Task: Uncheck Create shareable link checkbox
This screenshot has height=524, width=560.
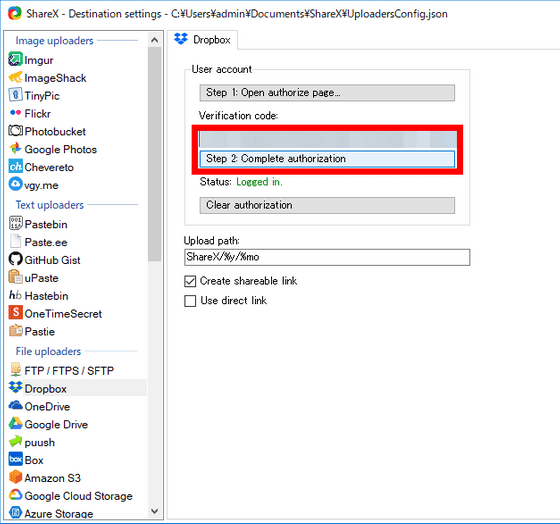Action: (x=190, y=281)
